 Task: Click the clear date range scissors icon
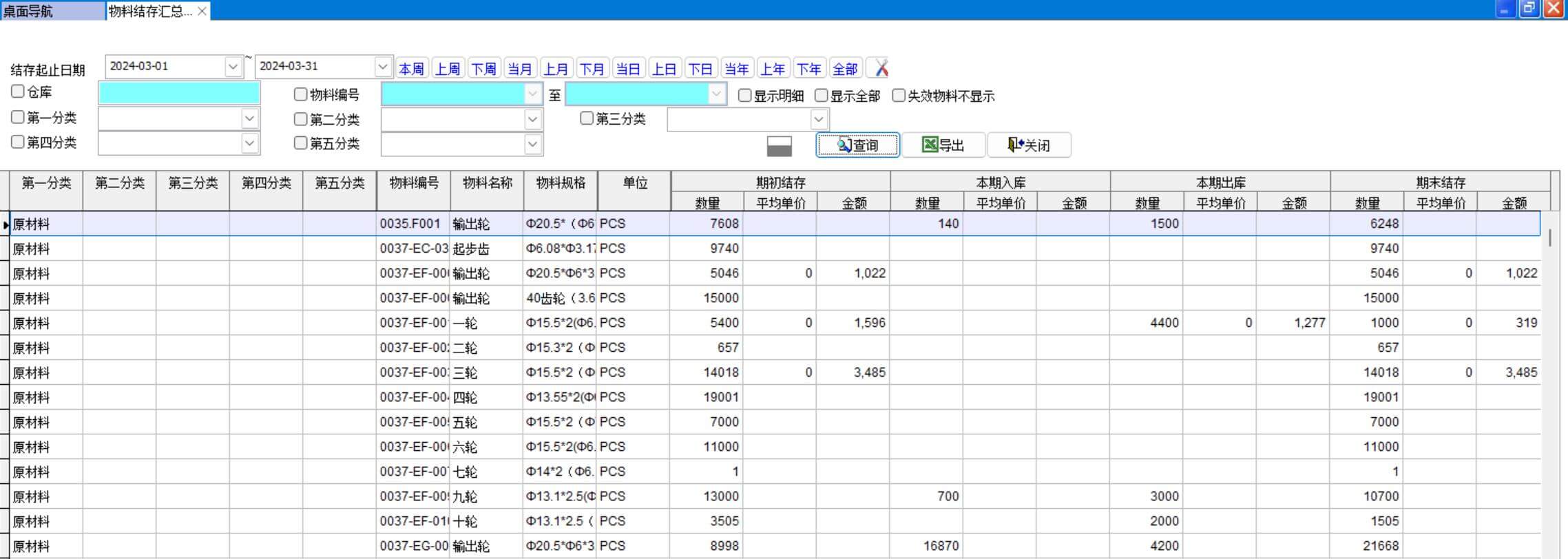(880, 68)
